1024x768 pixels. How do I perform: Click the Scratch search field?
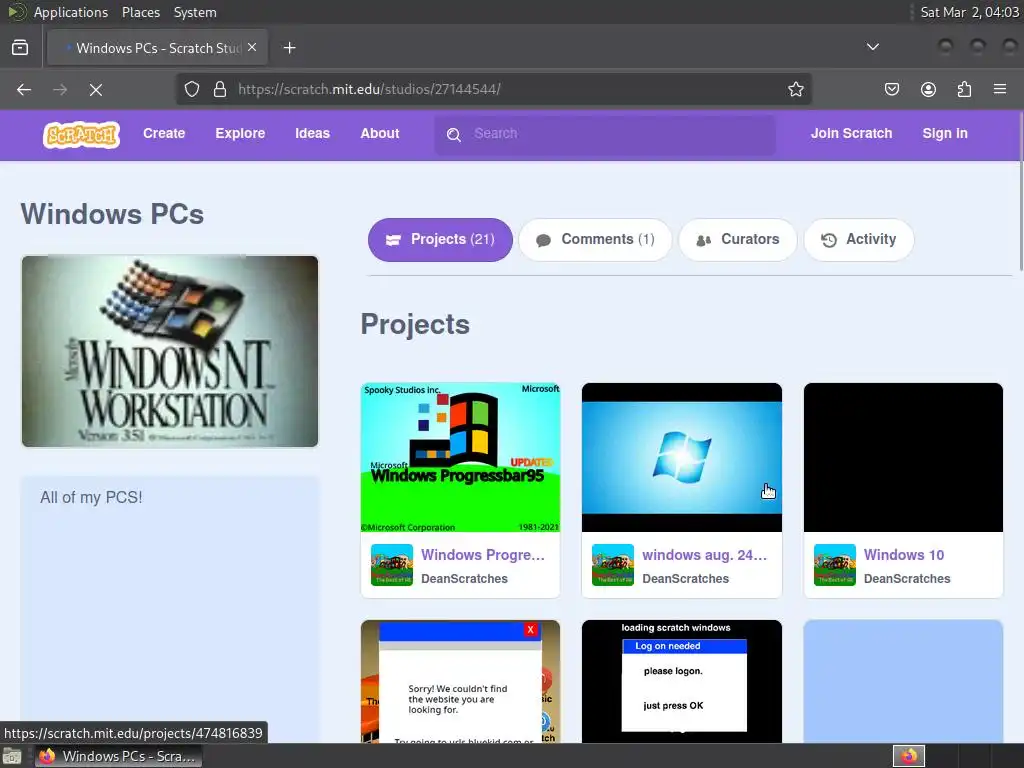tap(605, 135)
